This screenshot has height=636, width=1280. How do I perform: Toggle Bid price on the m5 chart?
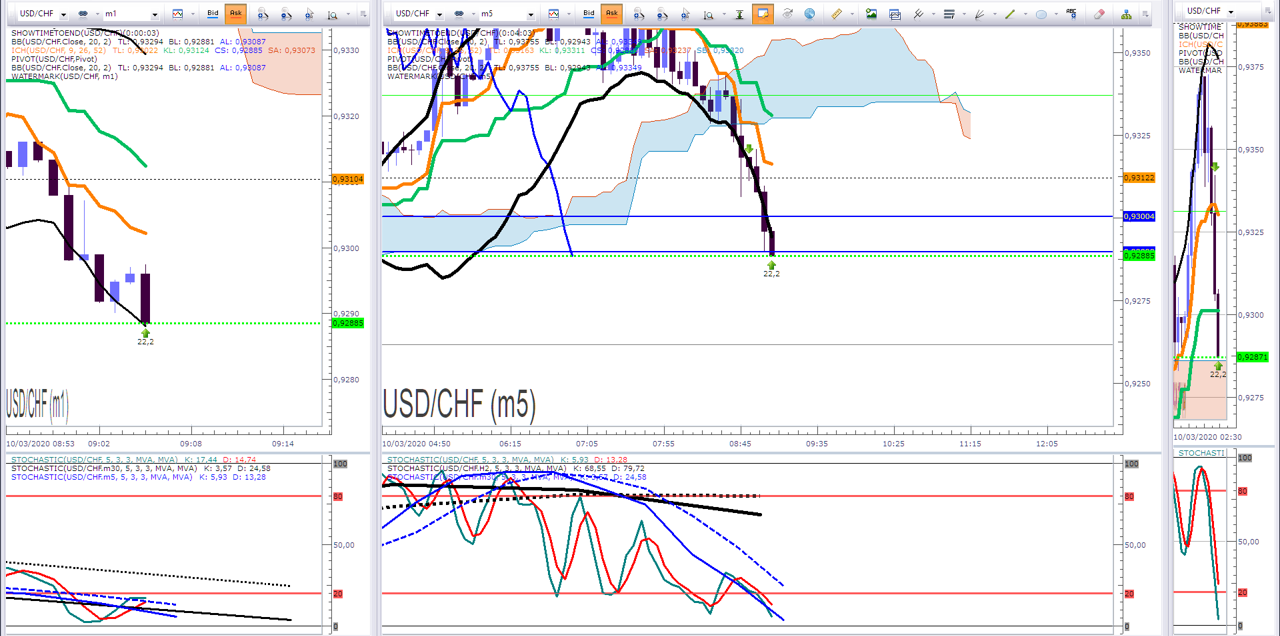pyautogui.click(x=589, y=14)
